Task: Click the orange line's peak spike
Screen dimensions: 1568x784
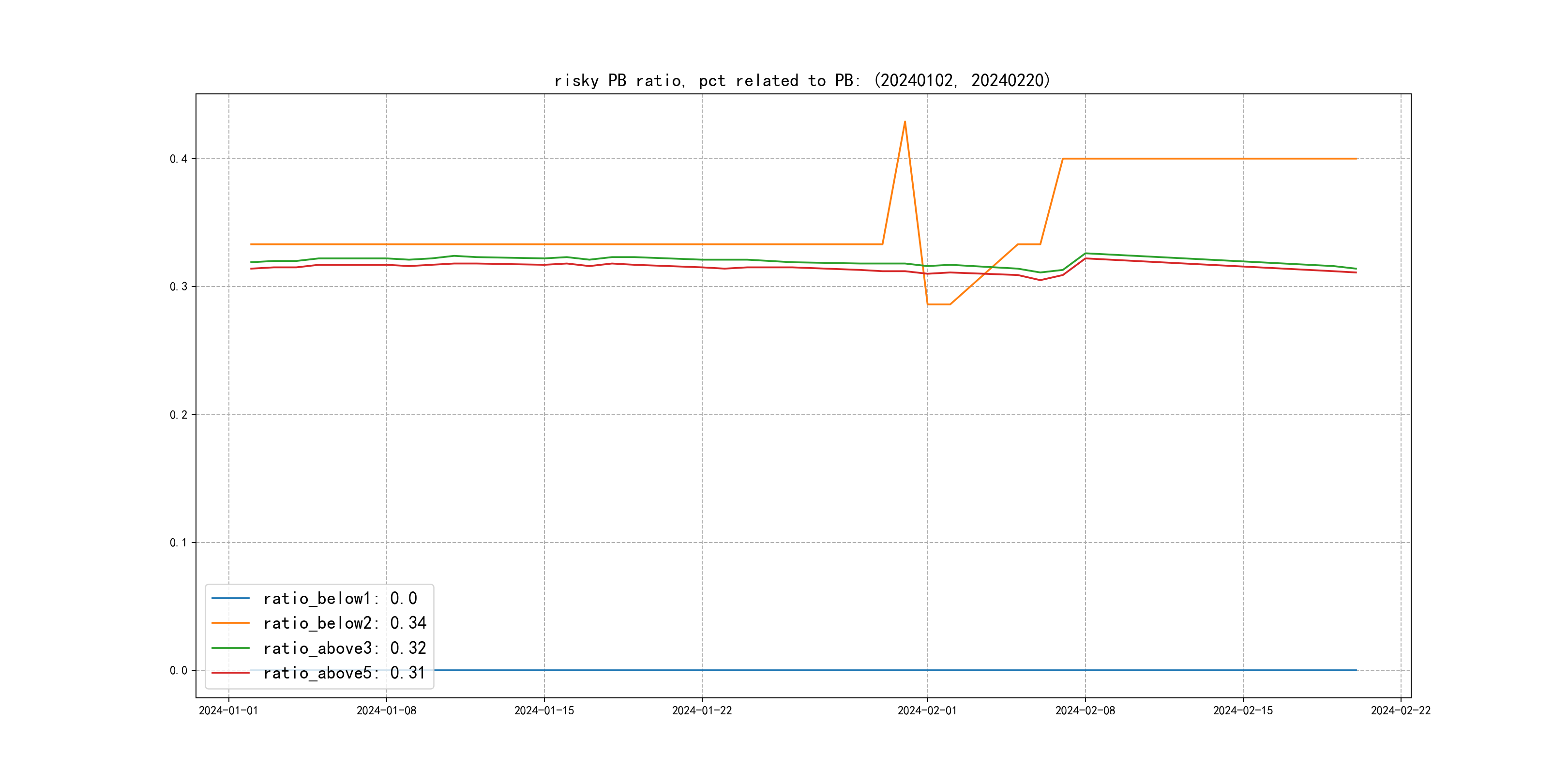Action: (905, 122)
